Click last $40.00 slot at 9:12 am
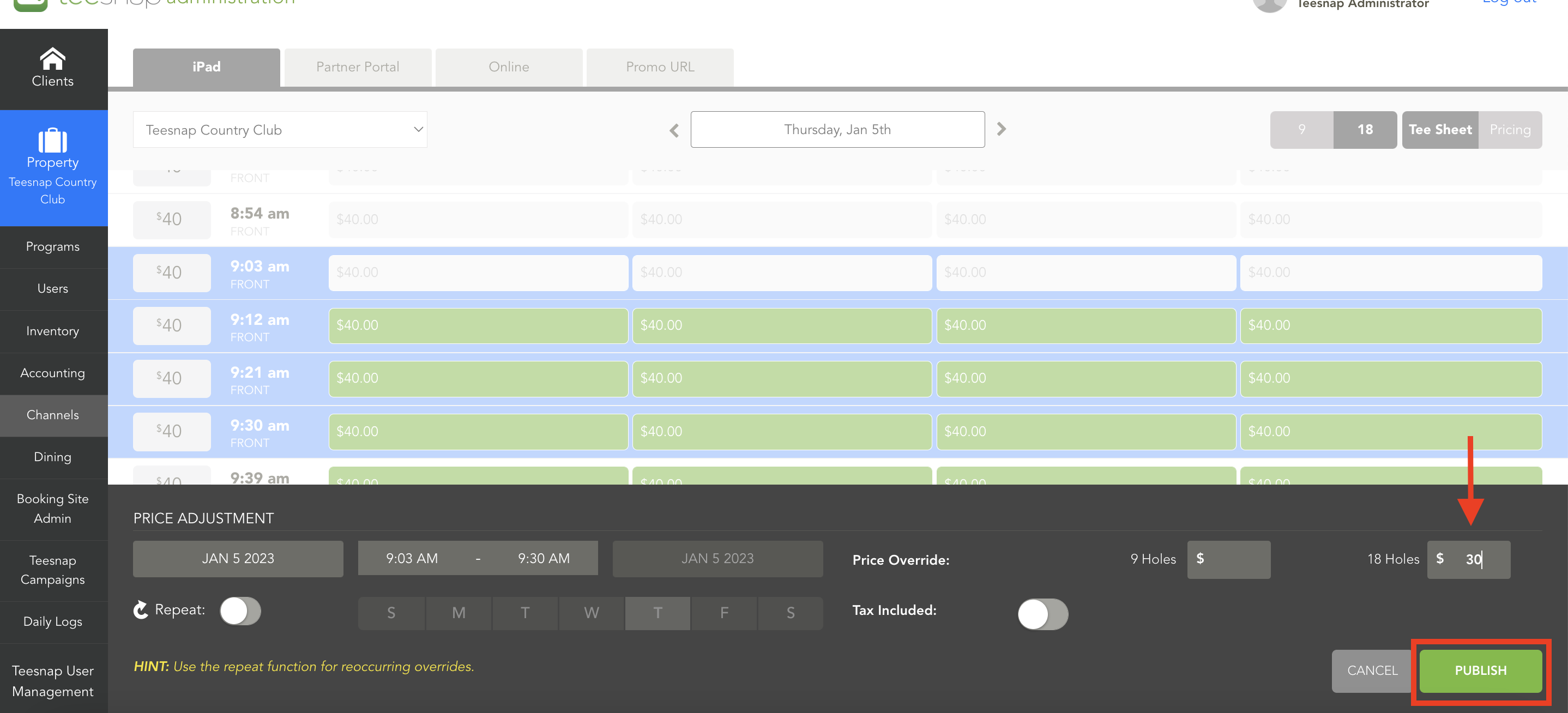Image resolution: width=1568 pixels, height=713 pixels. click(1391, 325)
